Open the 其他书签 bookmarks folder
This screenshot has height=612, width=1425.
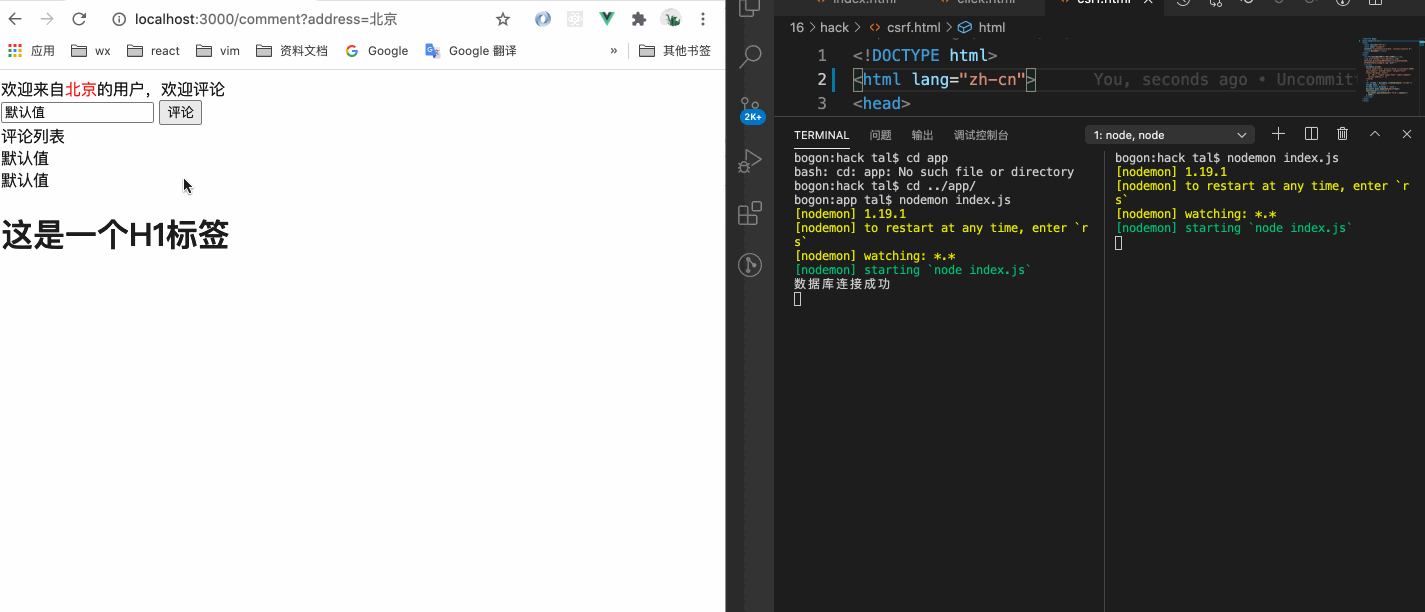[x=675, y=50]
